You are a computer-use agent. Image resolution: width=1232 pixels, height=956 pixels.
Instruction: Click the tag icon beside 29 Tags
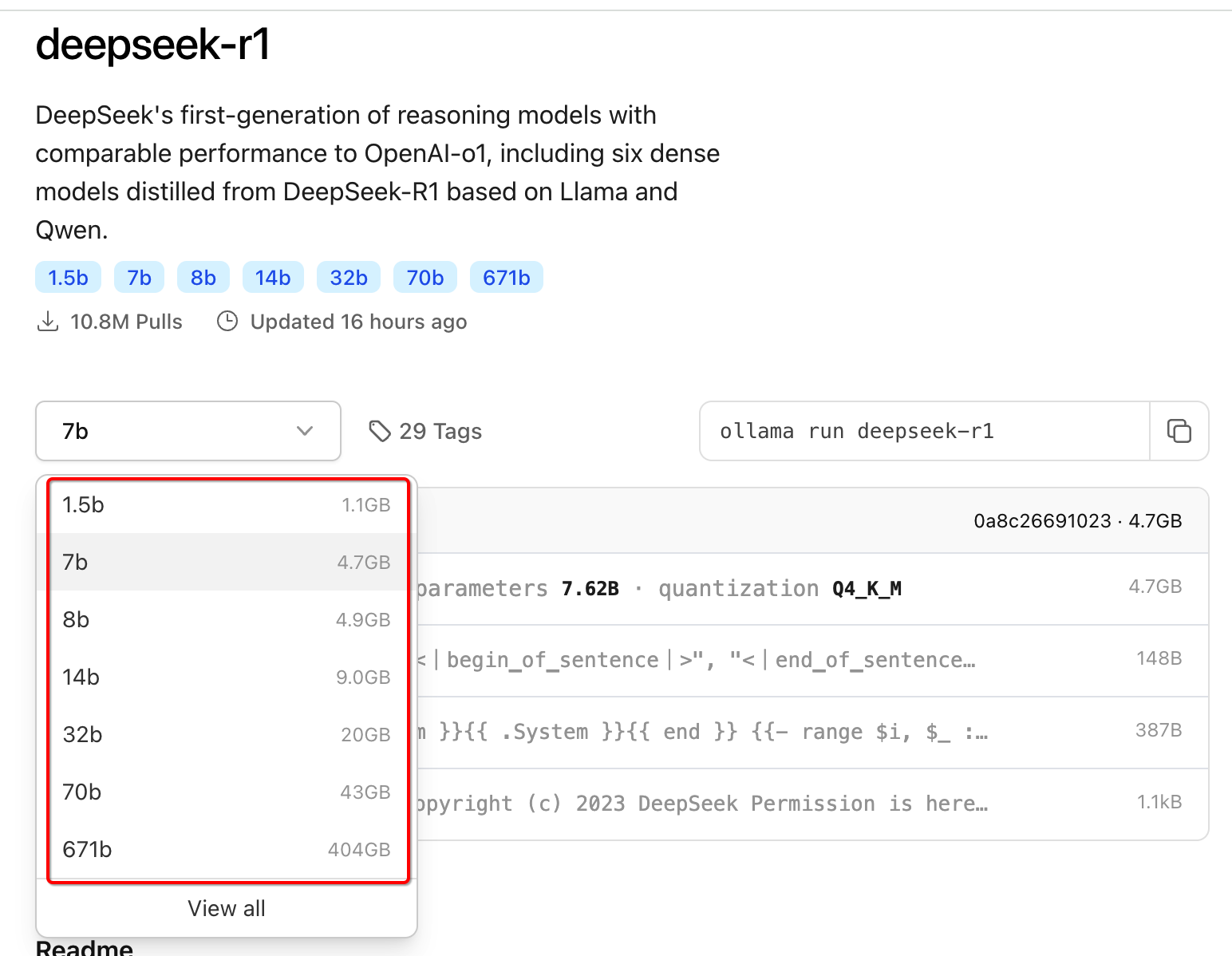pos(380,431)
